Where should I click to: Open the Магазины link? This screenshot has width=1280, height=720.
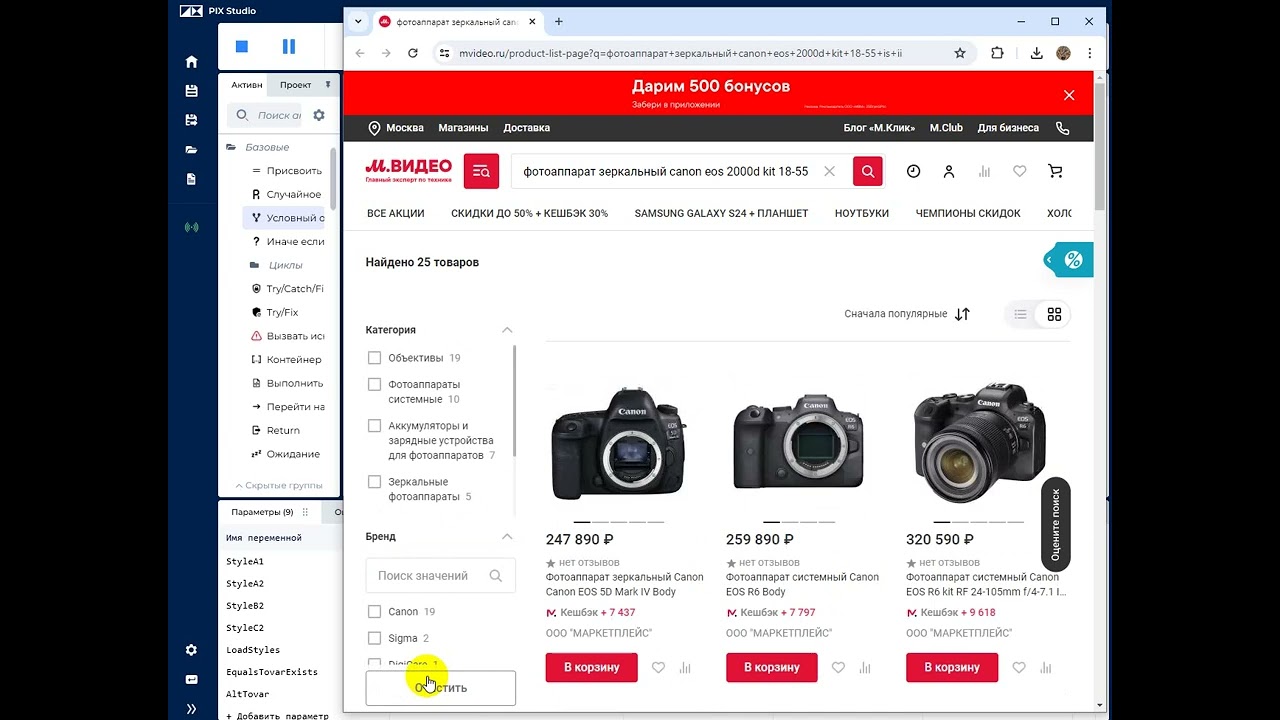463,128
